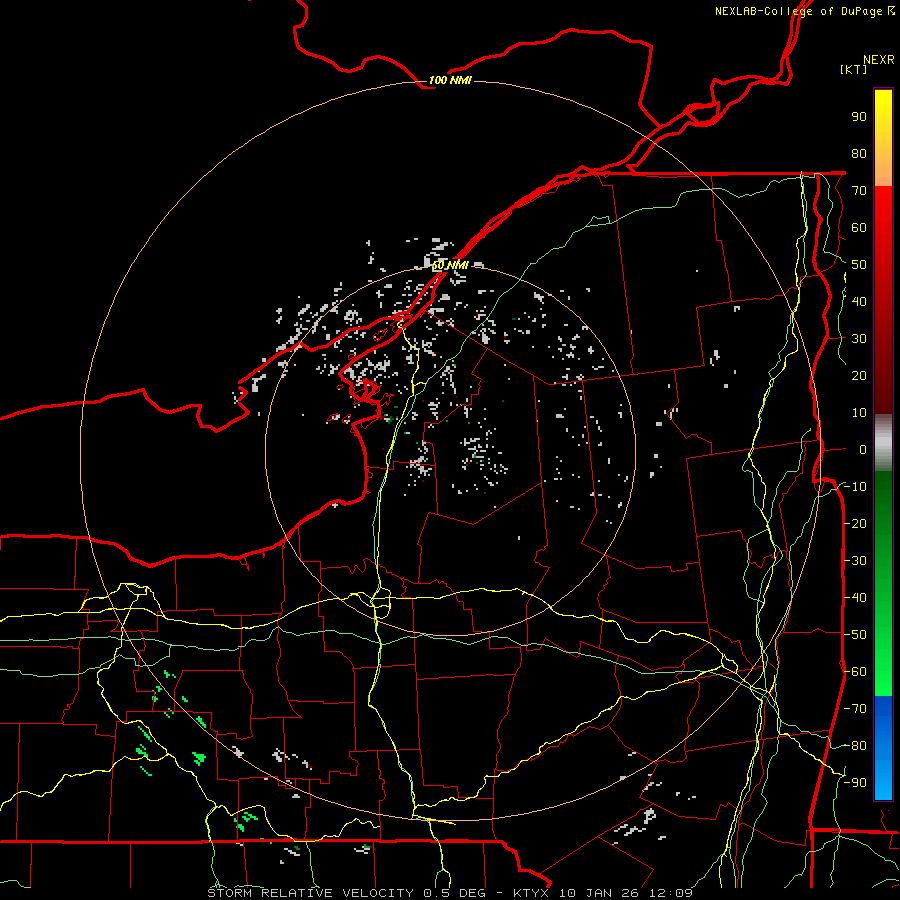Click the KTYX 10 JAN 26 12:09 timestamp

point(602,893)
